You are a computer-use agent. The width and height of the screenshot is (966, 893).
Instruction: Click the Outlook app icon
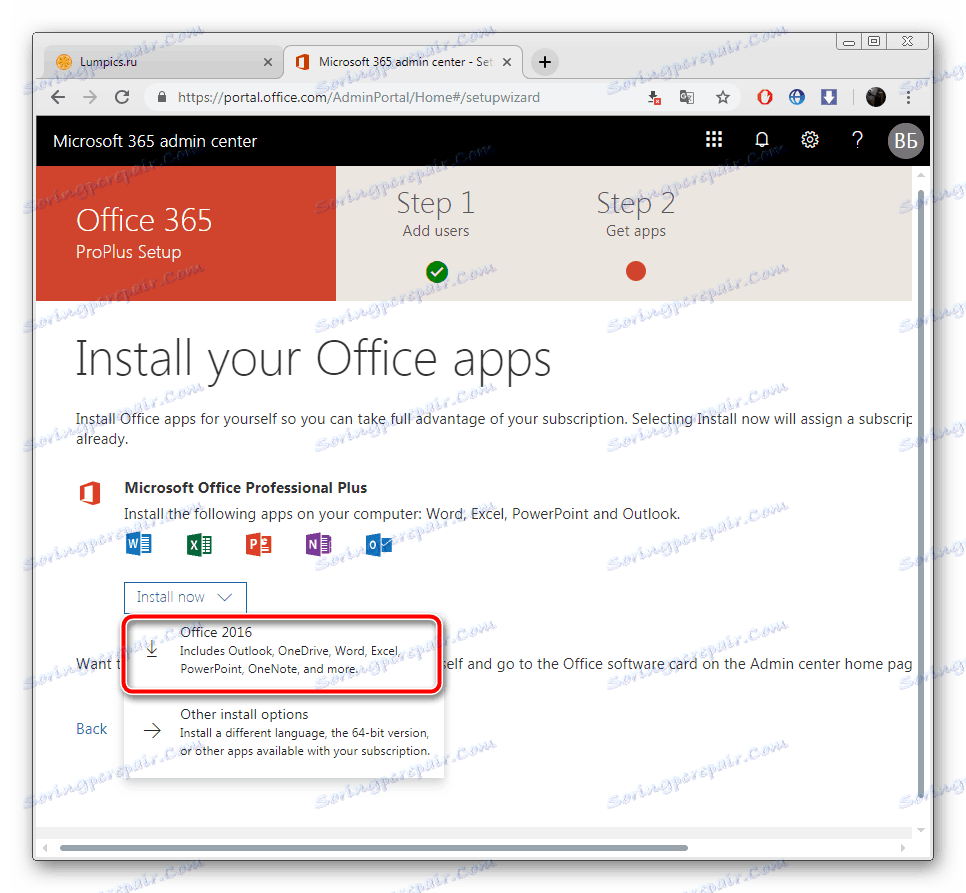tap(378, 544)
